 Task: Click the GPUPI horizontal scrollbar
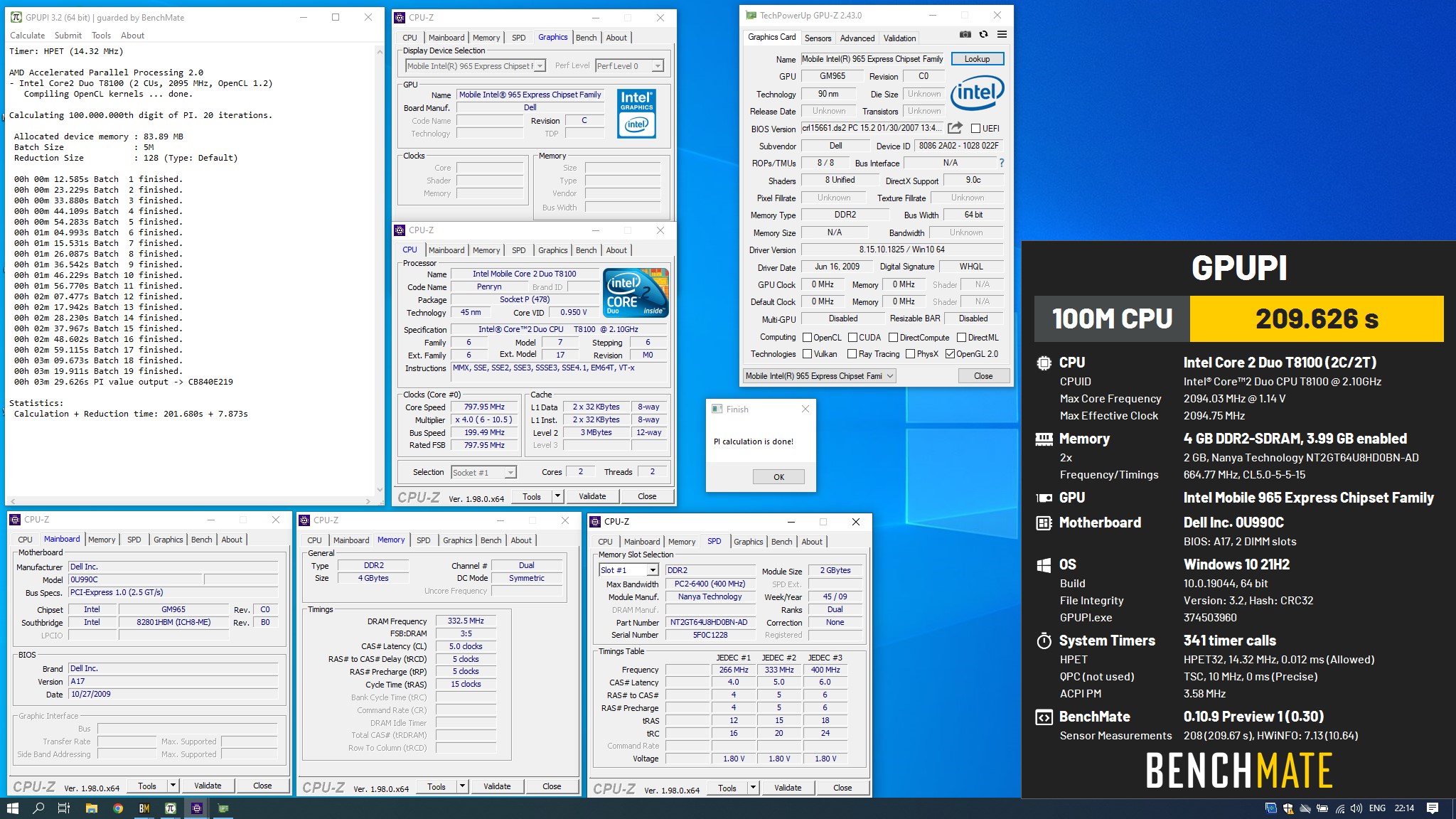(192, 501)
